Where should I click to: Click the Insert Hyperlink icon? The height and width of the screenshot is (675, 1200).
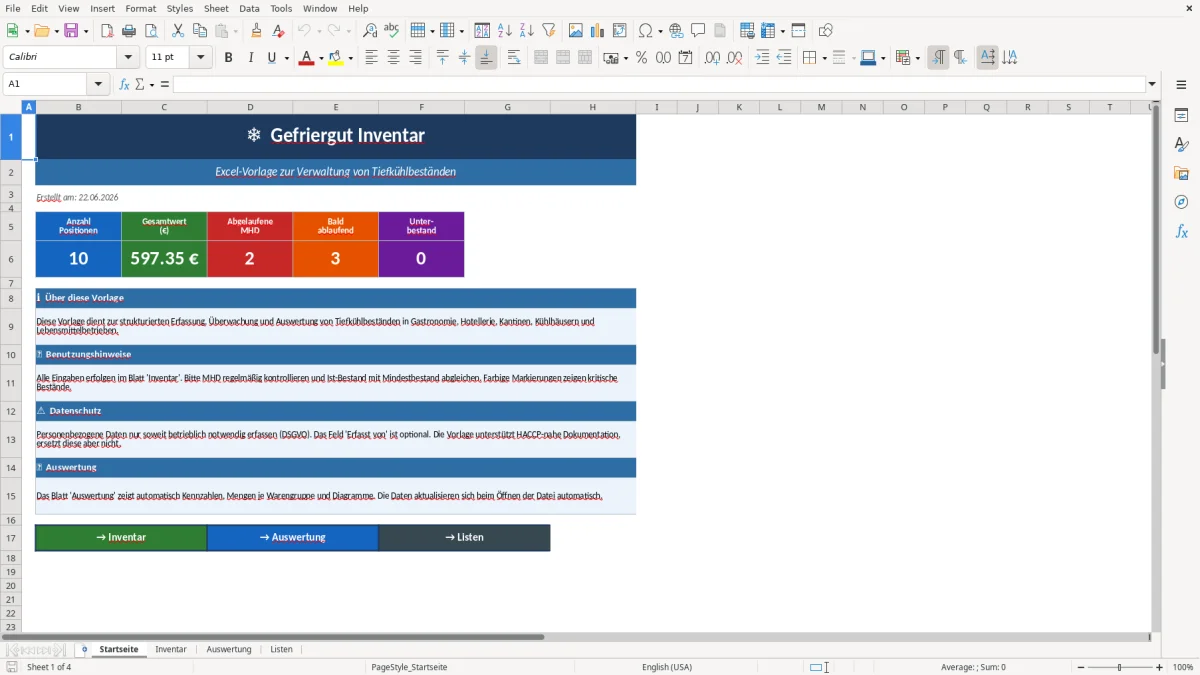[677, 31]
